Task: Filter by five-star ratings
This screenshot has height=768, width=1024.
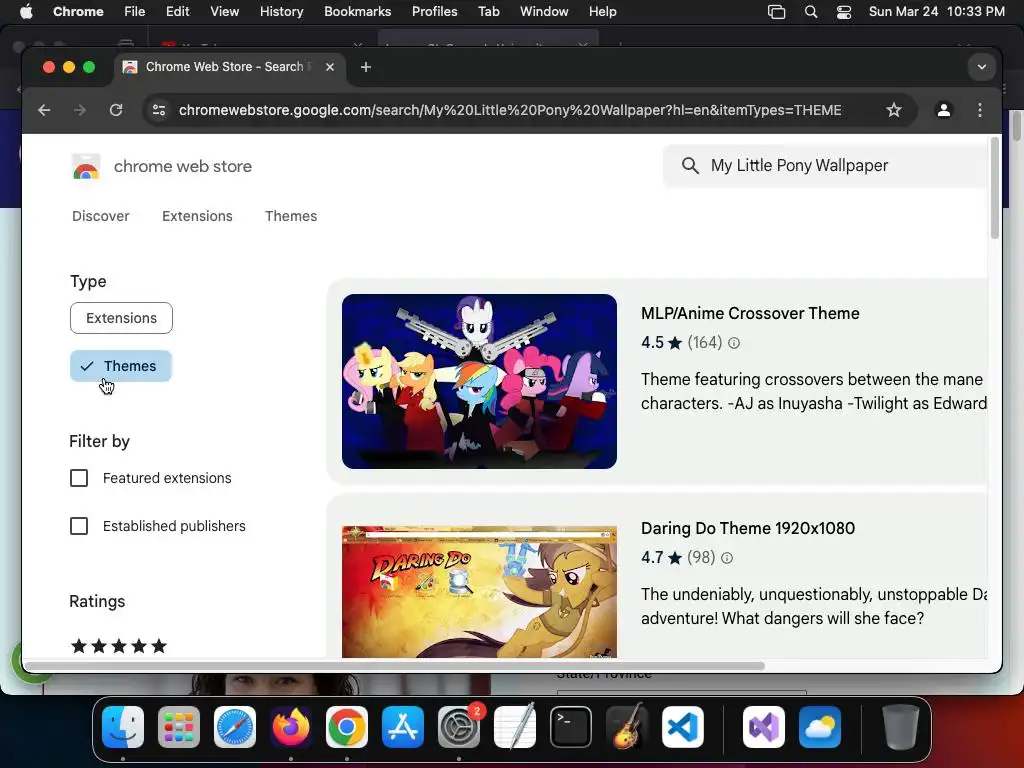Action: pos(119,647)
